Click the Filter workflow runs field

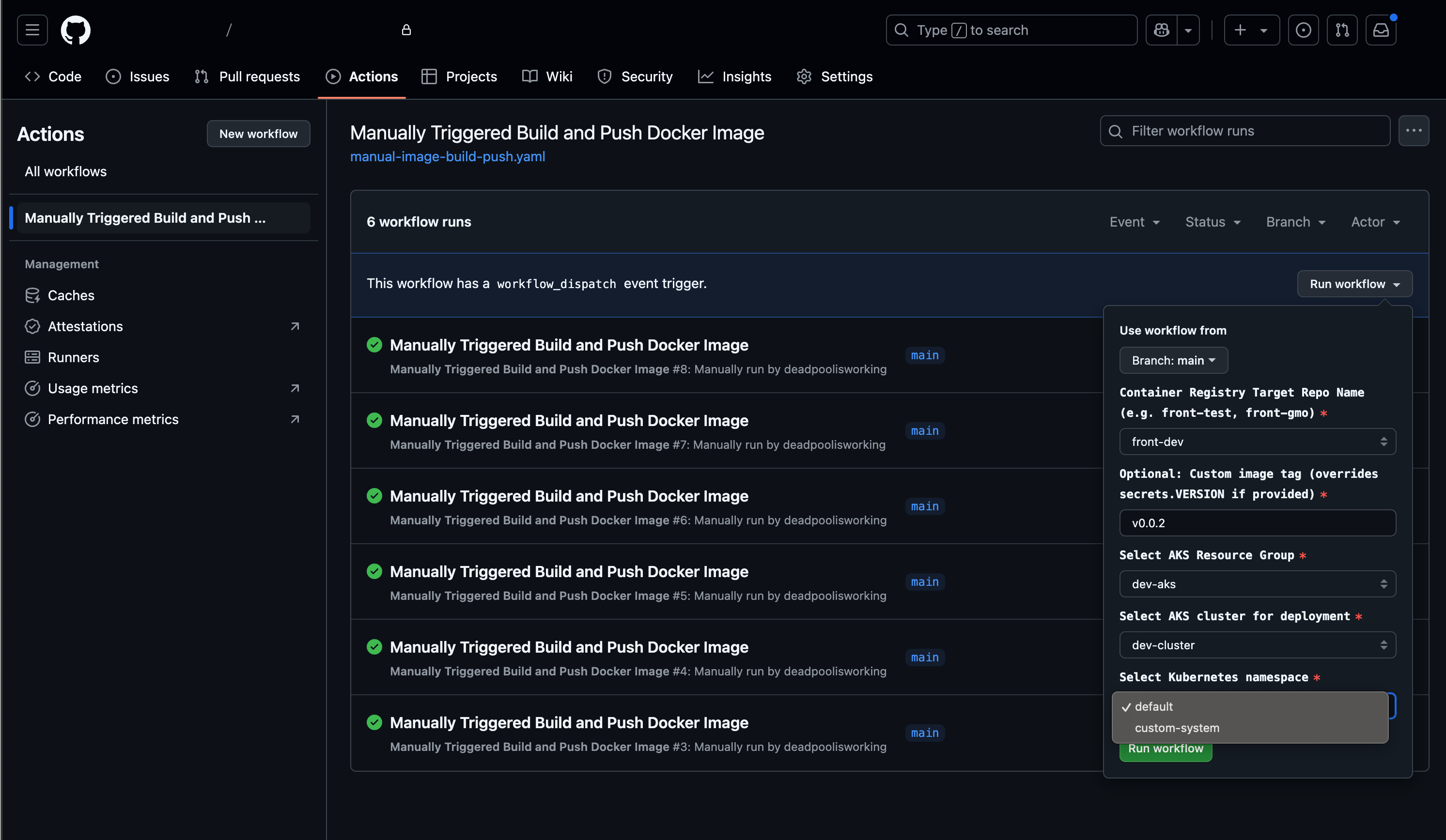click(1245, 131)
